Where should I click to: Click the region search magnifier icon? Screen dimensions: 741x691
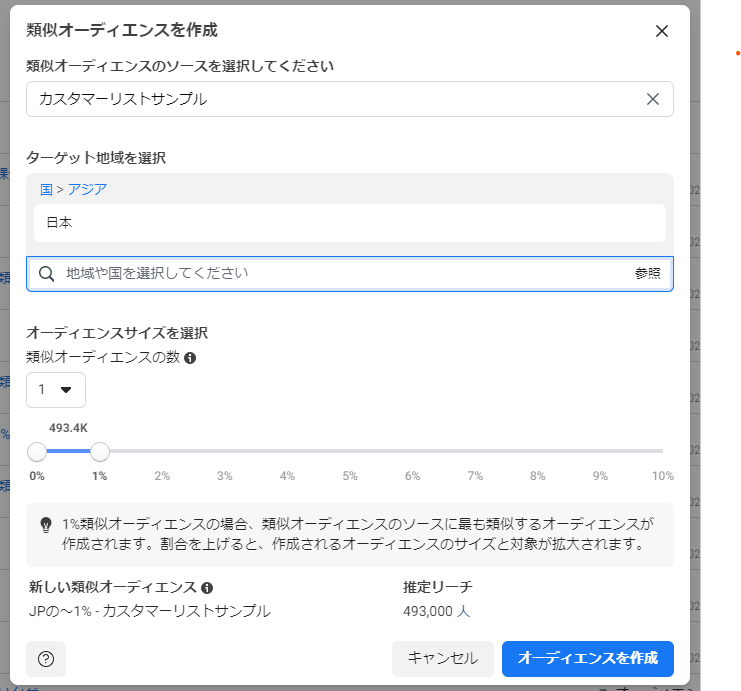point(46,274)
